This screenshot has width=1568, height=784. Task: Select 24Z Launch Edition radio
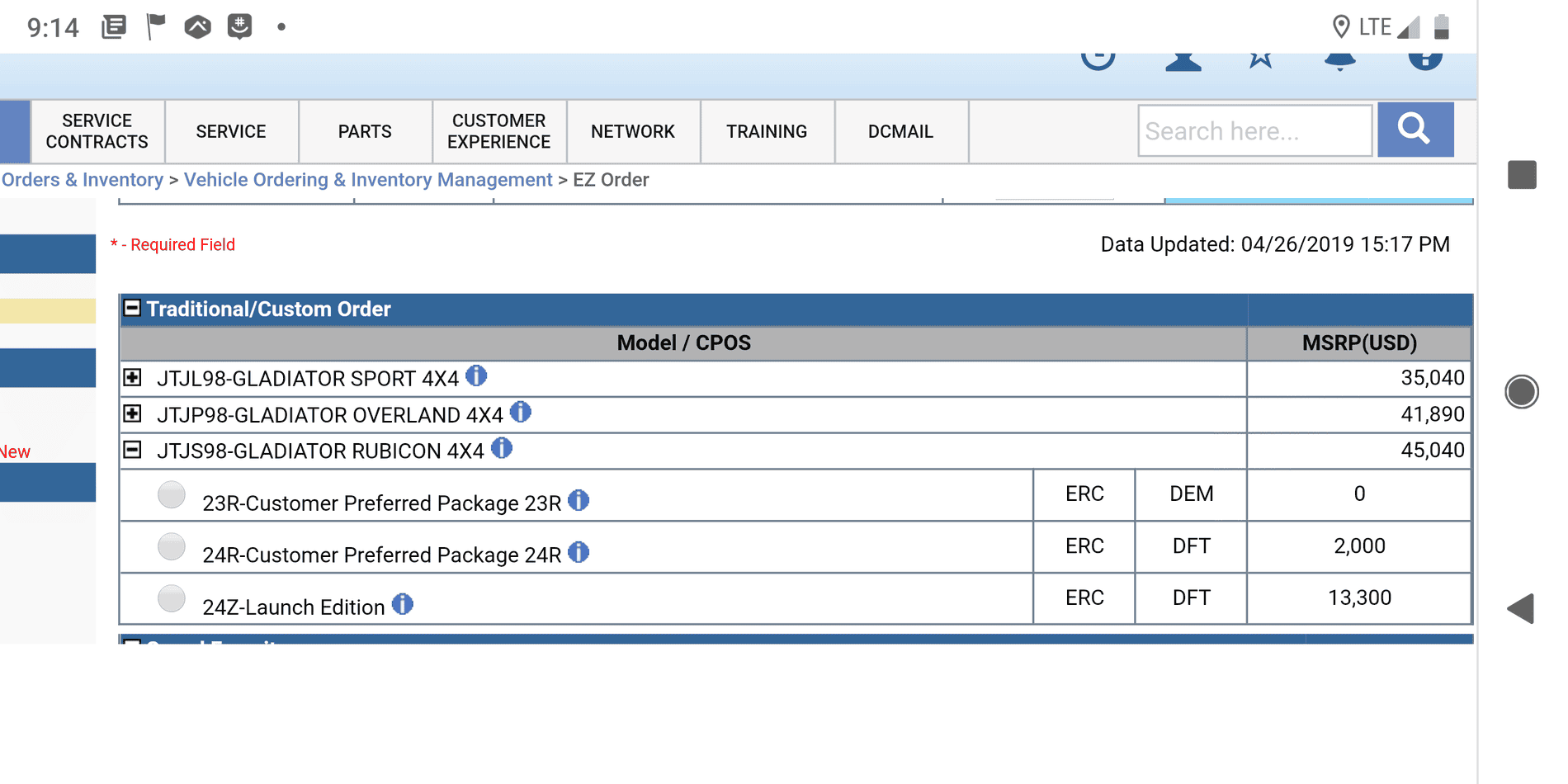pyautogui.click(x=172, y=598)
